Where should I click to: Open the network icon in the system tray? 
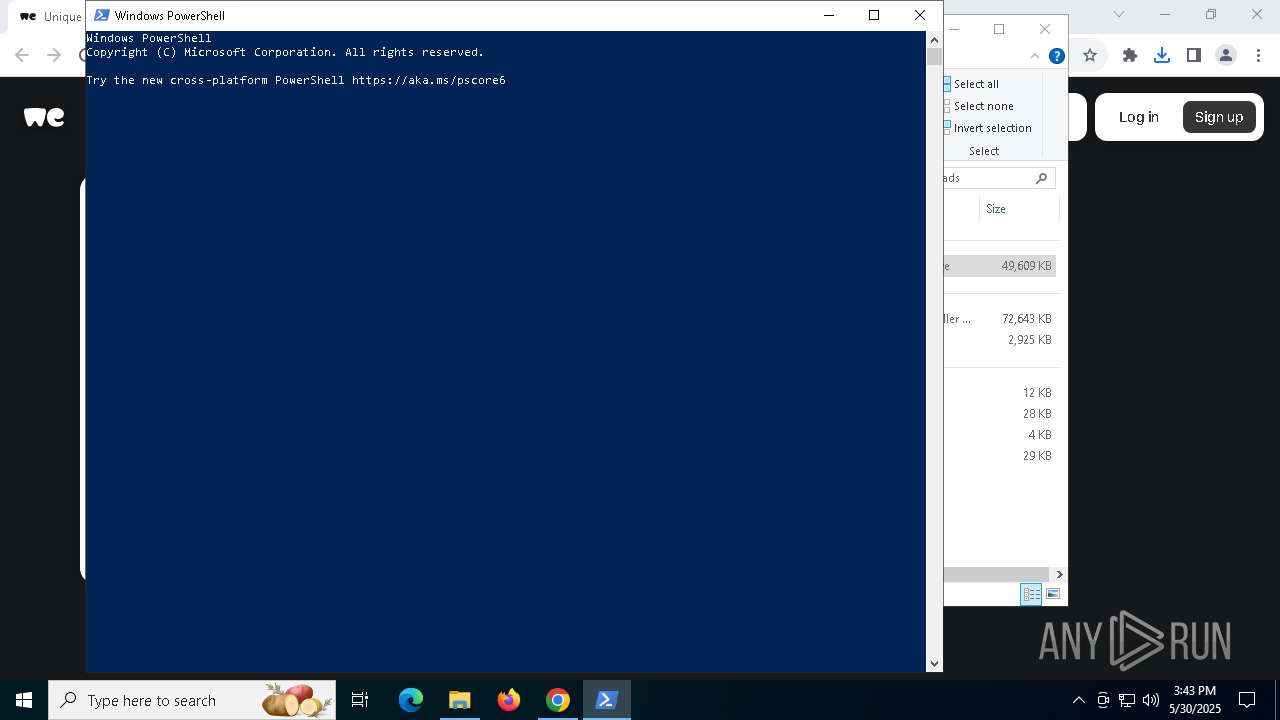coord(1127,700)
